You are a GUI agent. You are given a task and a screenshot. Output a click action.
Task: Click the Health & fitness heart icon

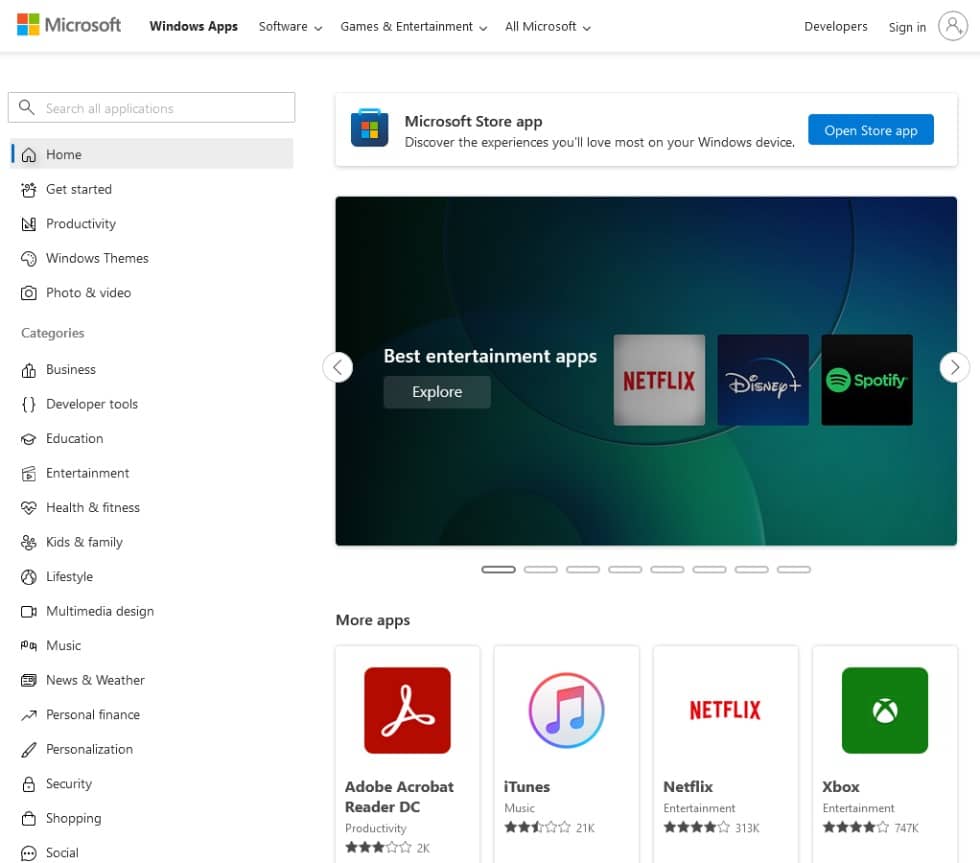[x=29, y=508]
